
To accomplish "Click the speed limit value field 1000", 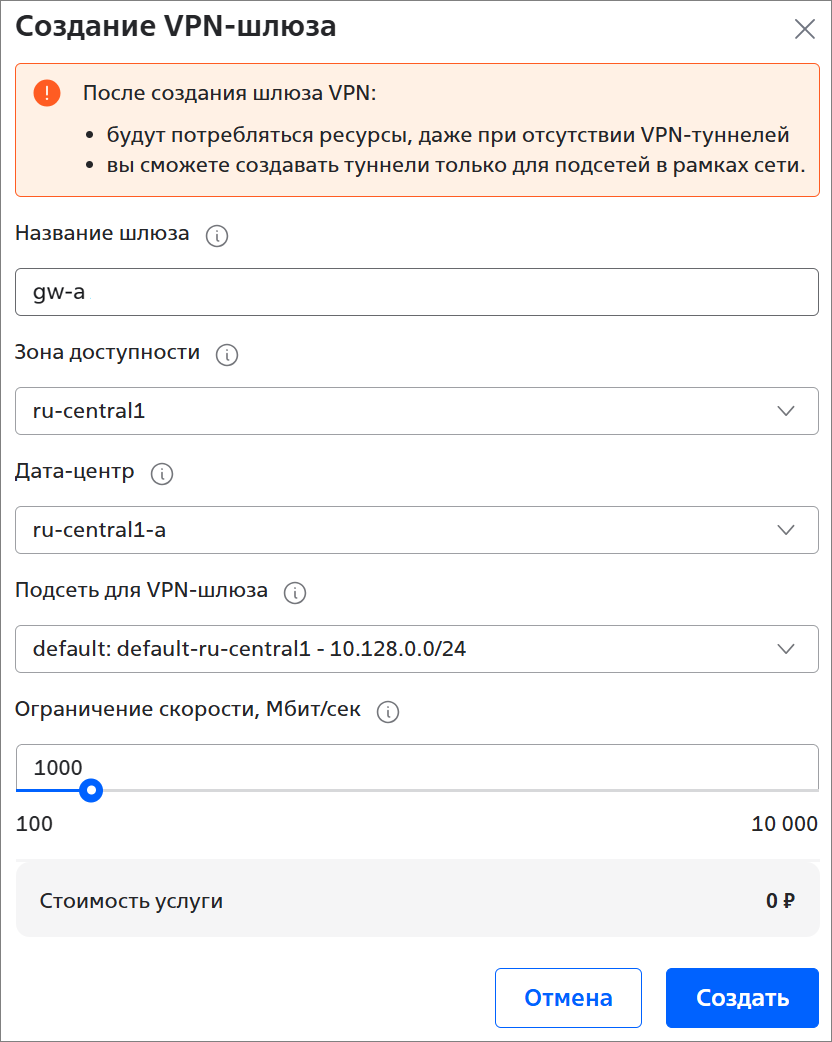I will 416,767.
